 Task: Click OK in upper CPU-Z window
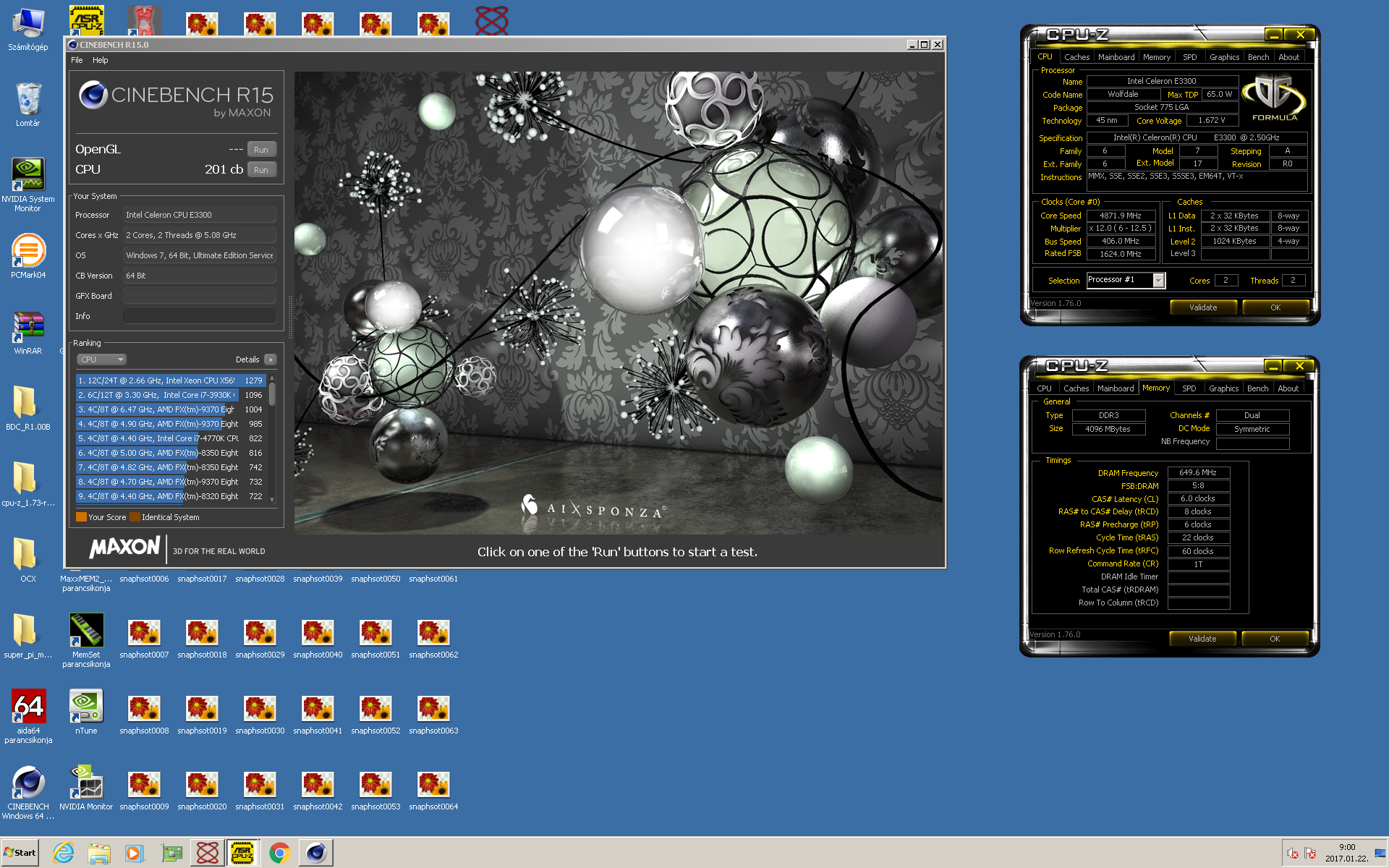click(x=1275, y=307)
